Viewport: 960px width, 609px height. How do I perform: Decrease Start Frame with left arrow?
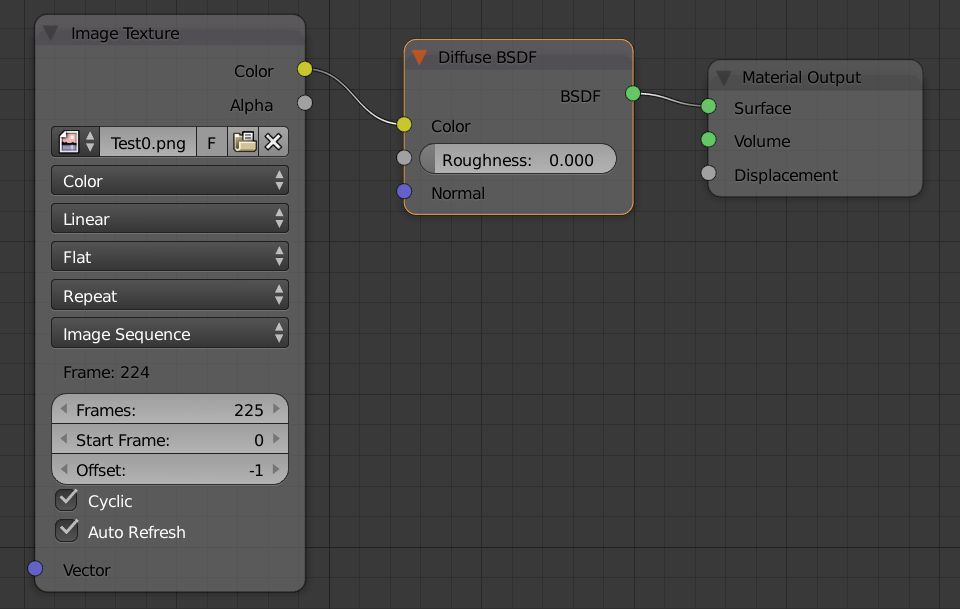[64, 439]
